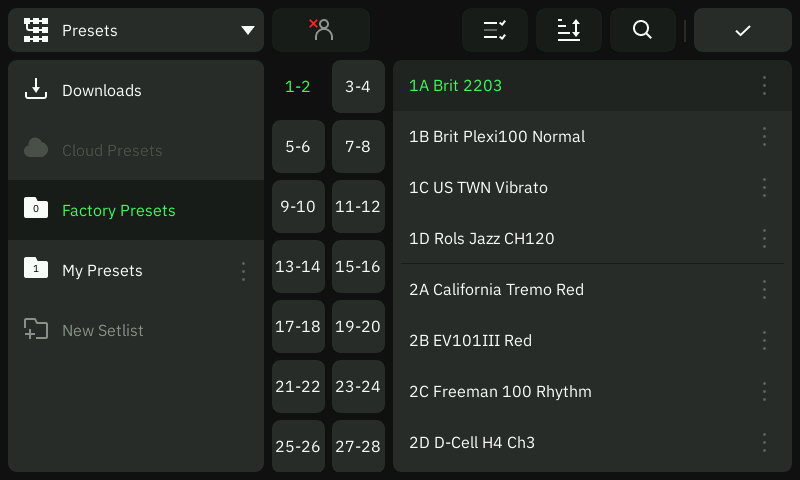Image resolution: width=800 pixels, height=480 pixels.
Task: Switch to bank 3-4
Action: tap(358, 86)
